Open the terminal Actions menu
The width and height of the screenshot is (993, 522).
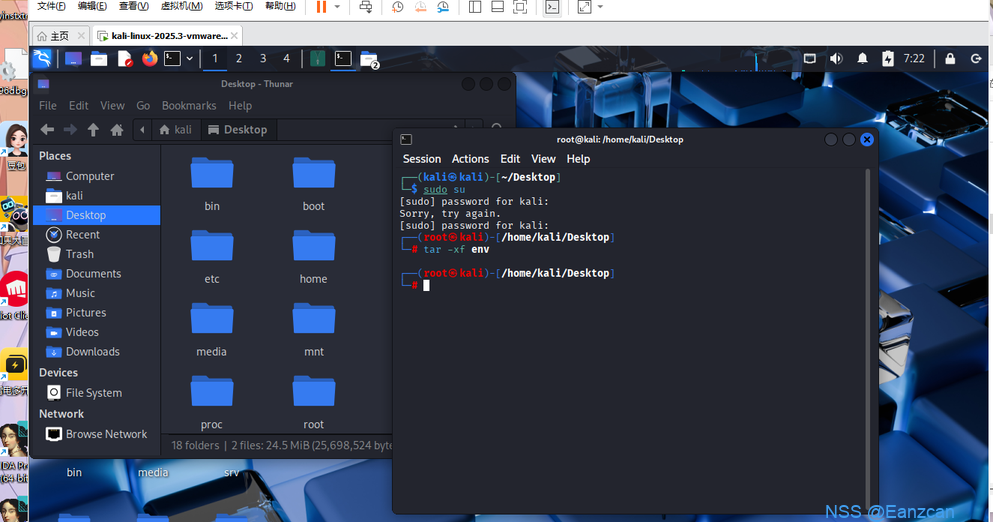point(470,159)
